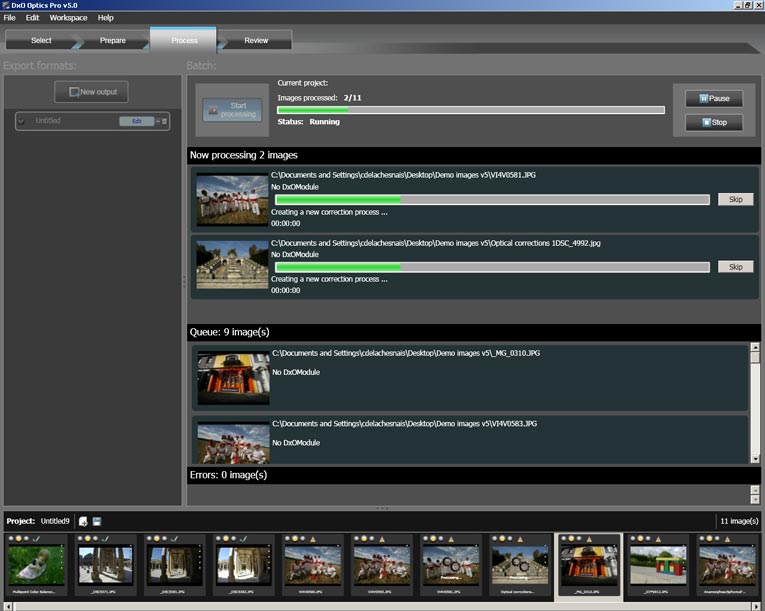Select the orange storefront filmstrip thumbnail
The image size is (765, 611).
click(589, 566)
